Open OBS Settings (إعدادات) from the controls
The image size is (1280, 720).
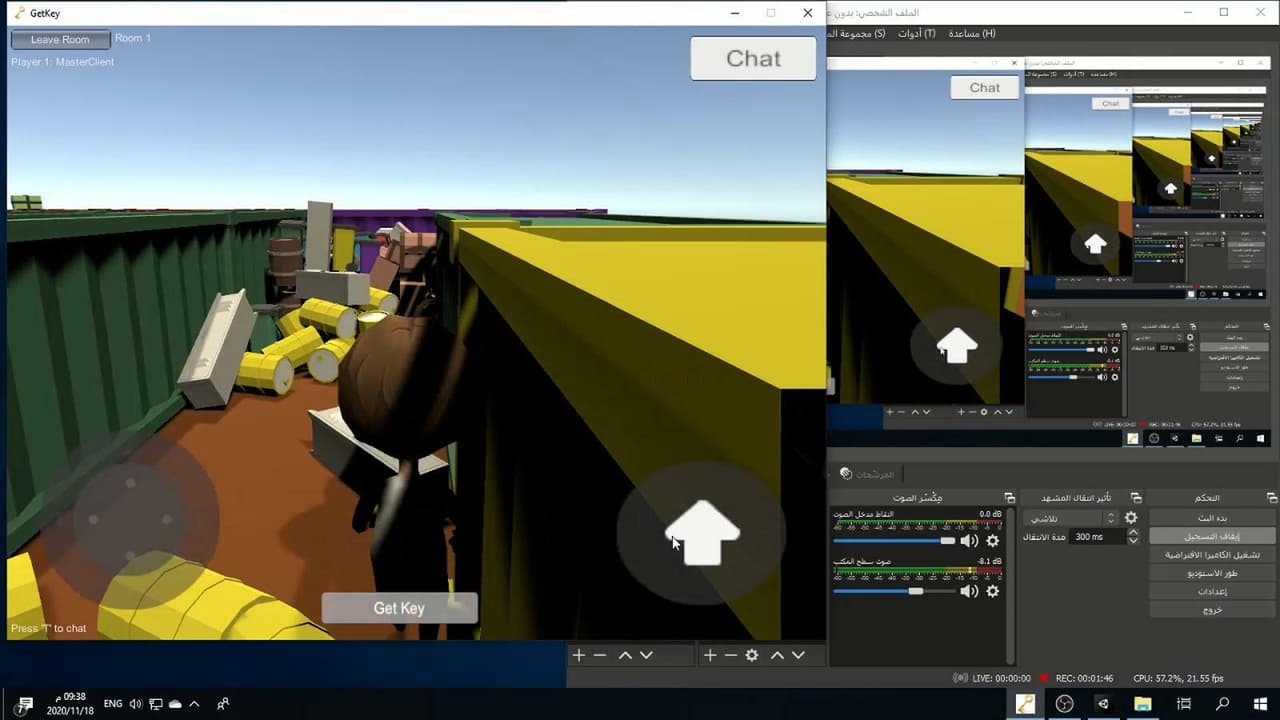click(1213, 591)
